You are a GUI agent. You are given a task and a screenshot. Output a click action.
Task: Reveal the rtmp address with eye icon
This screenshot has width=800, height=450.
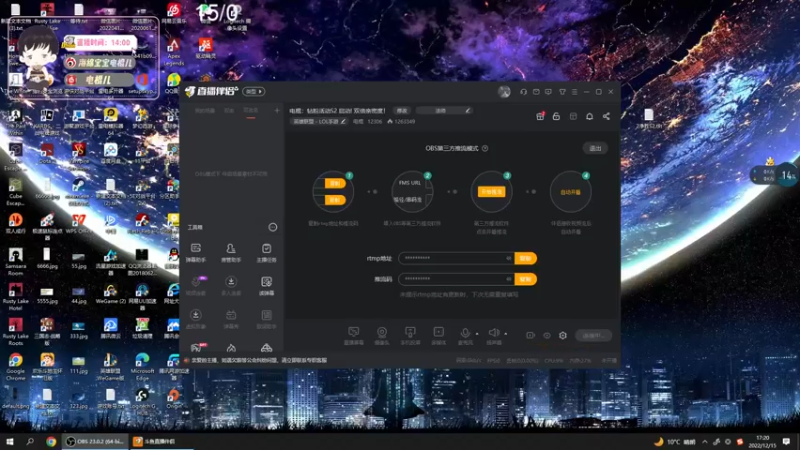pyautogui.click(x=509, y=258)
